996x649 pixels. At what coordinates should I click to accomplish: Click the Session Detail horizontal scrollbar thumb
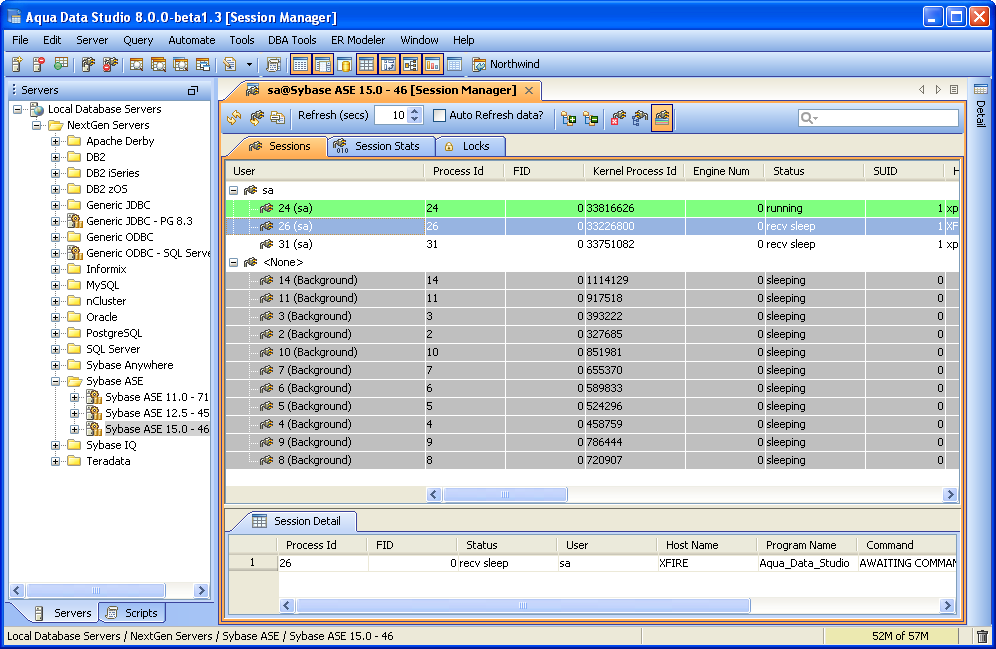point(523,606)
